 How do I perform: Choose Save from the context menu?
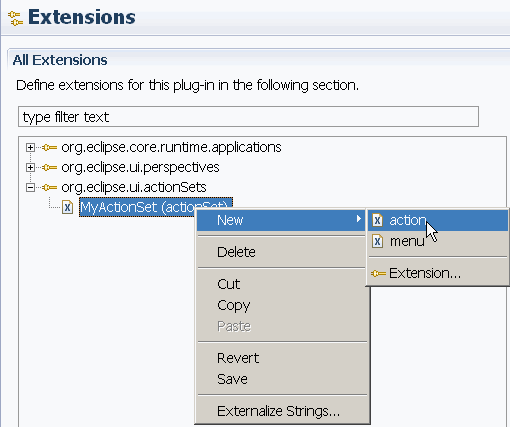[232, 379]
